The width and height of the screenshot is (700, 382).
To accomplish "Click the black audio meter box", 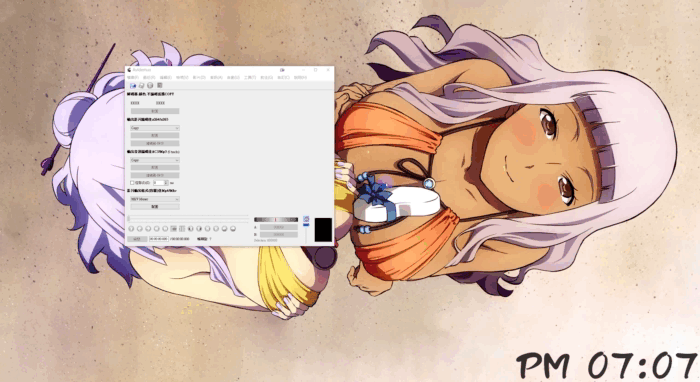I will (323, 230).
